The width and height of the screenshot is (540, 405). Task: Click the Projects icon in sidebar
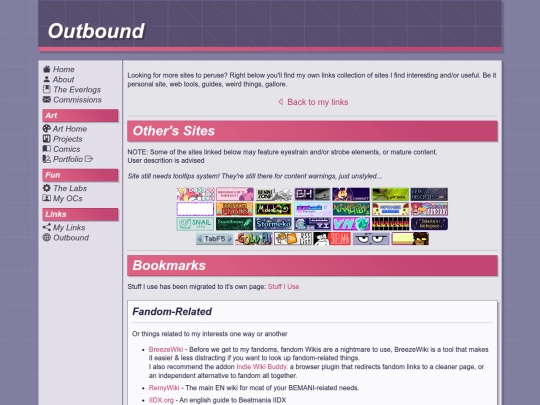46,139
